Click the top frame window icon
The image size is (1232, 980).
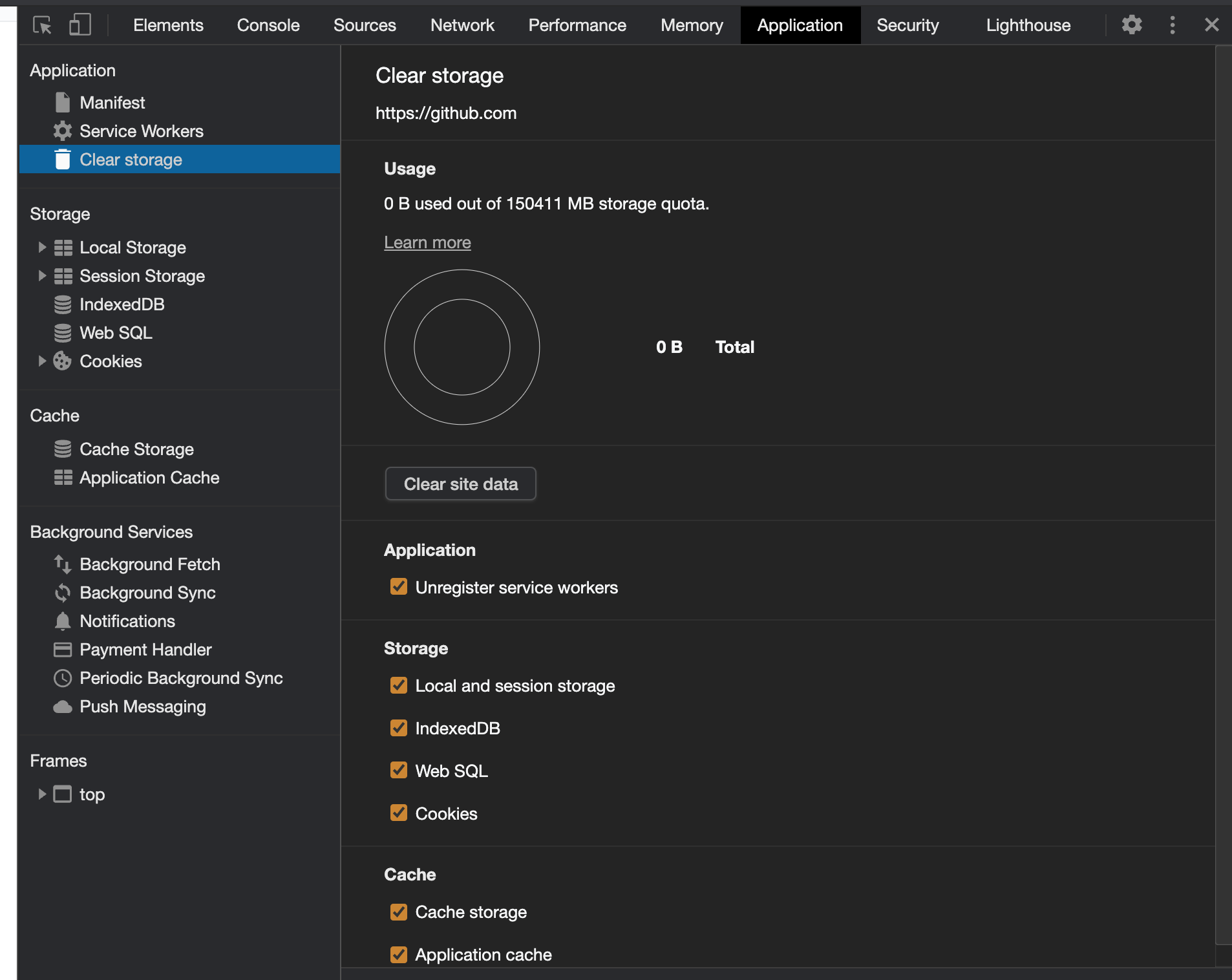(x=63, y=794)
